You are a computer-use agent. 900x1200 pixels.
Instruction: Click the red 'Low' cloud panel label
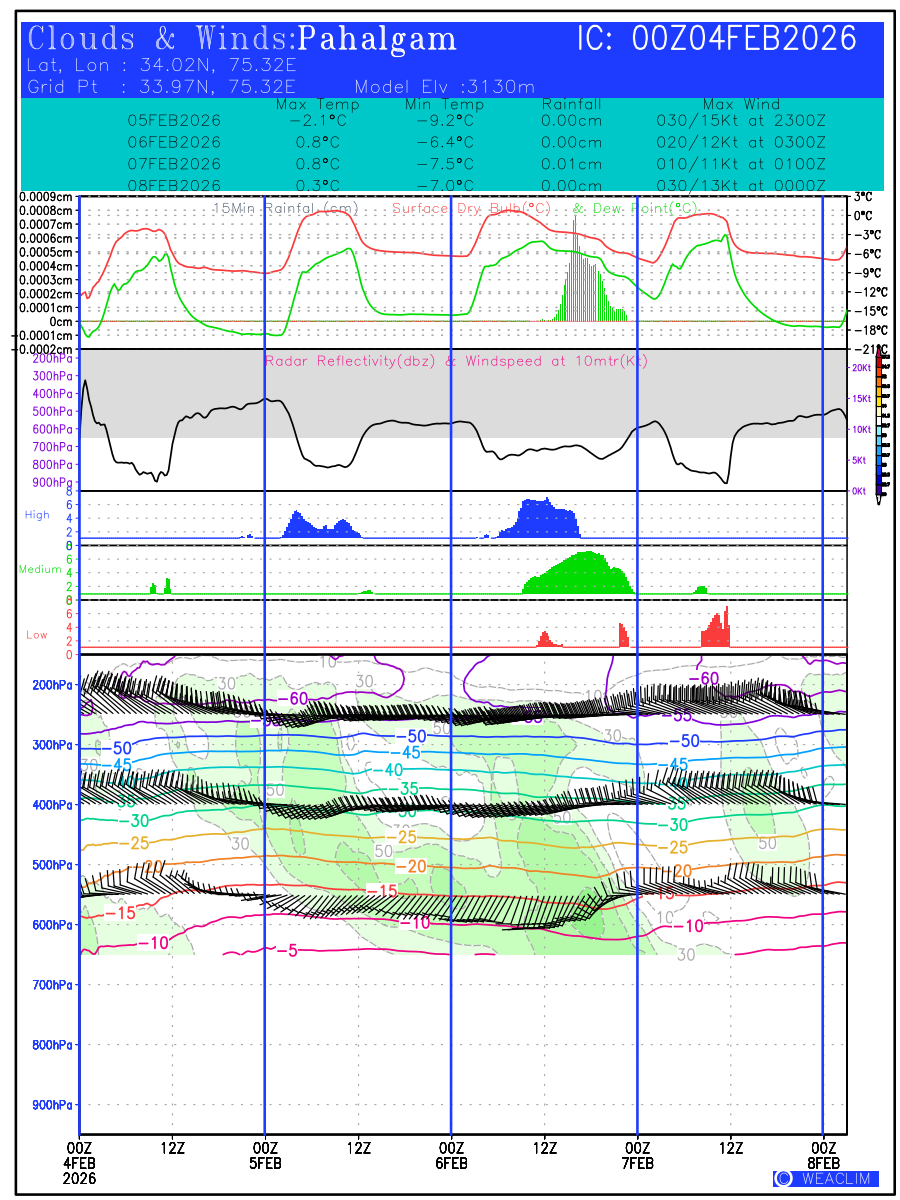tap(37, 634)
